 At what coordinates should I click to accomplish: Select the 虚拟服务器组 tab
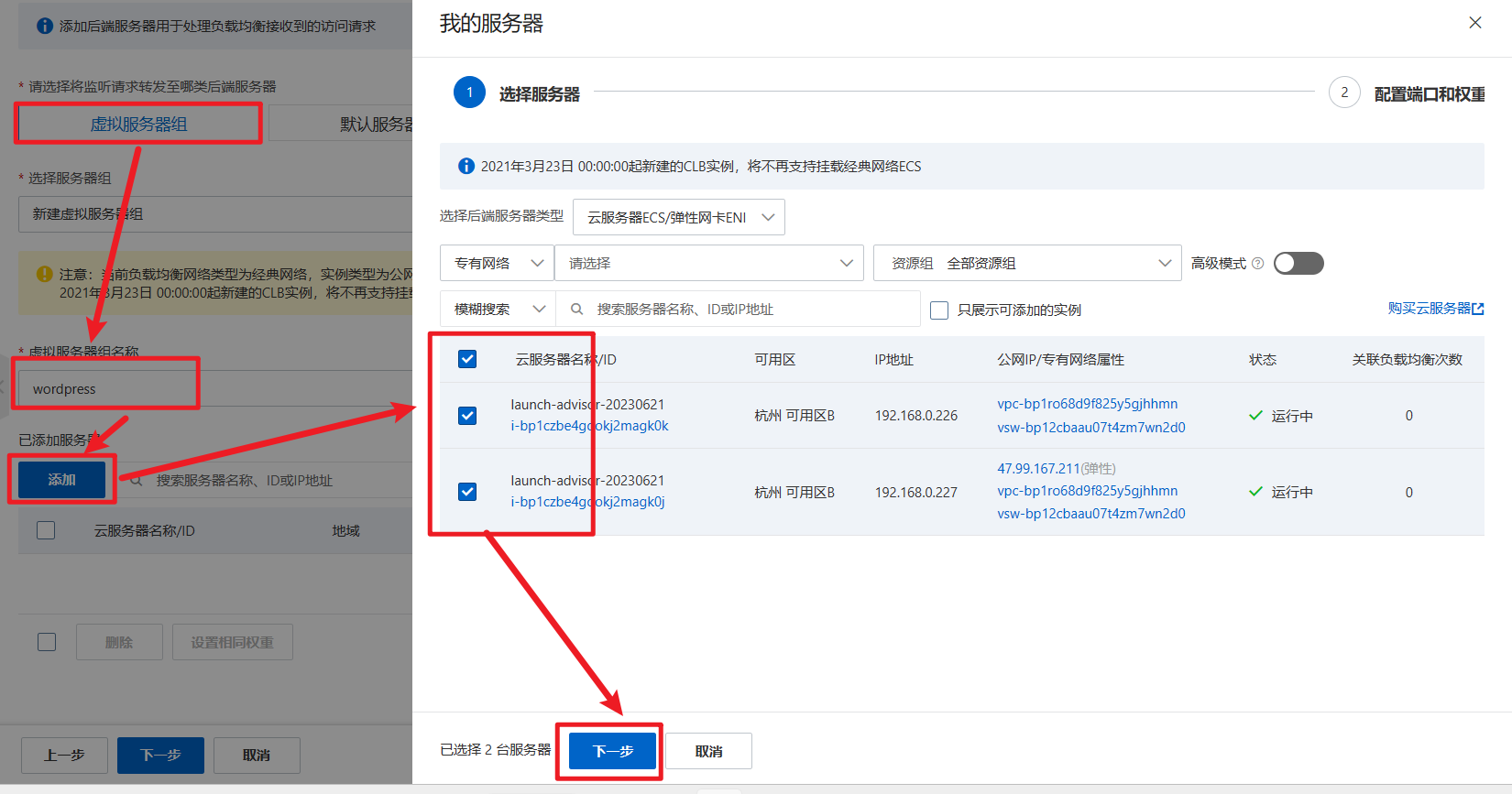point(138,124)
